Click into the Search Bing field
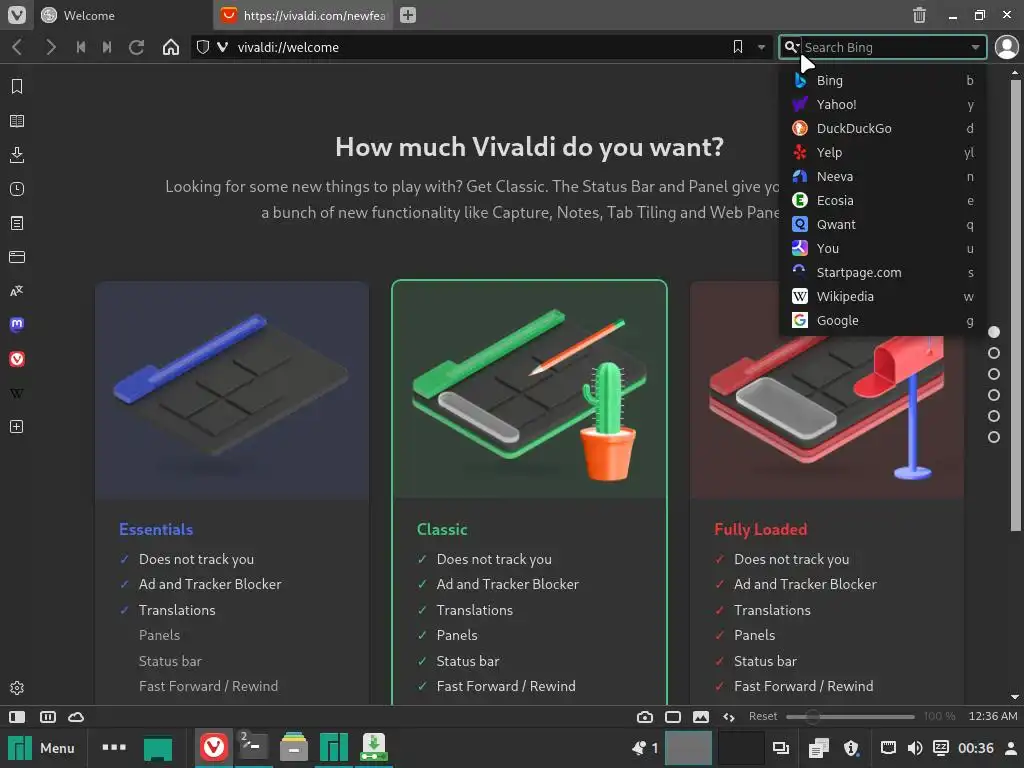 click(x=884, y=47)
